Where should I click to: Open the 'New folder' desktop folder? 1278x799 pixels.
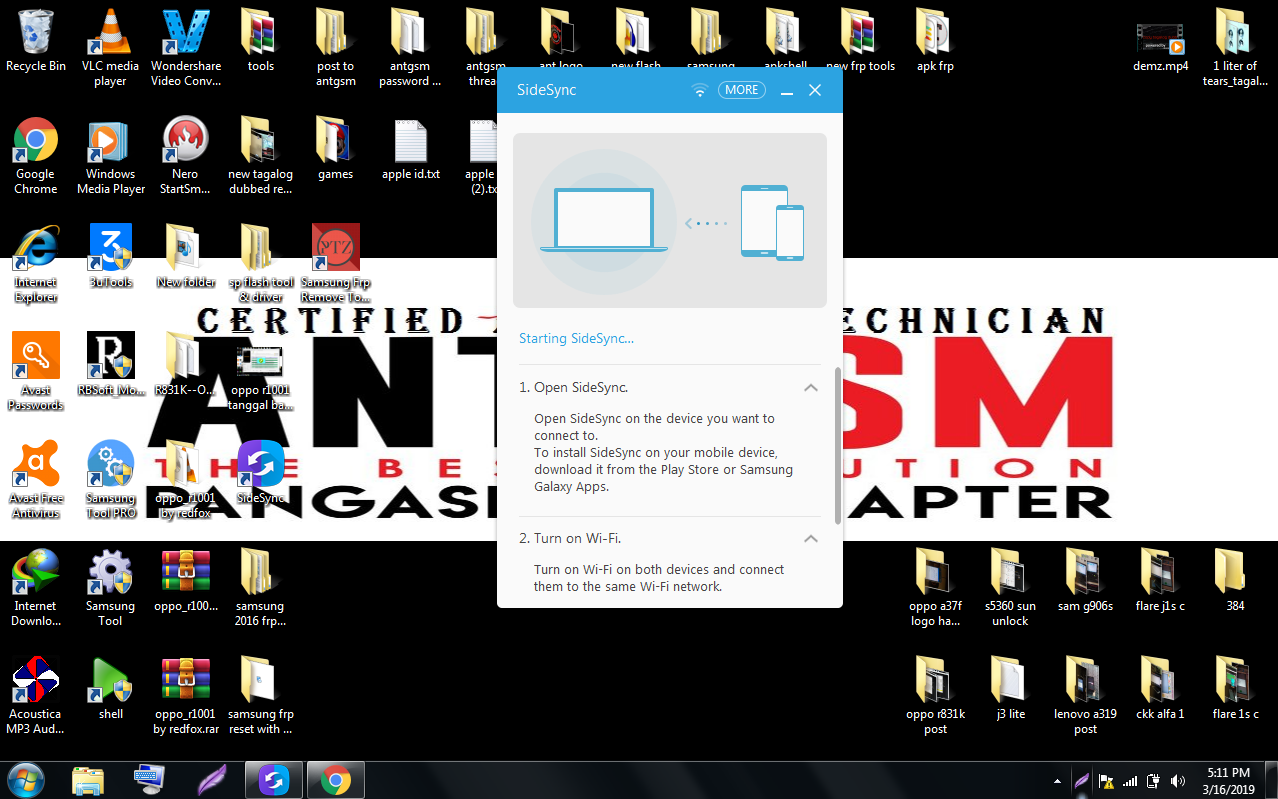tap(186, 257)
